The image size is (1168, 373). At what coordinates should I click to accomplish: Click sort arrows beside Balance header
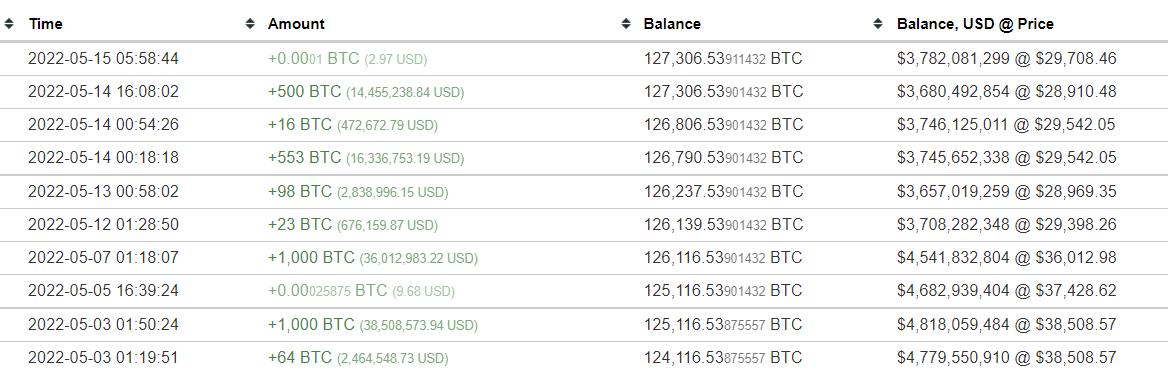pyautogui.click(x=626, y=24)
